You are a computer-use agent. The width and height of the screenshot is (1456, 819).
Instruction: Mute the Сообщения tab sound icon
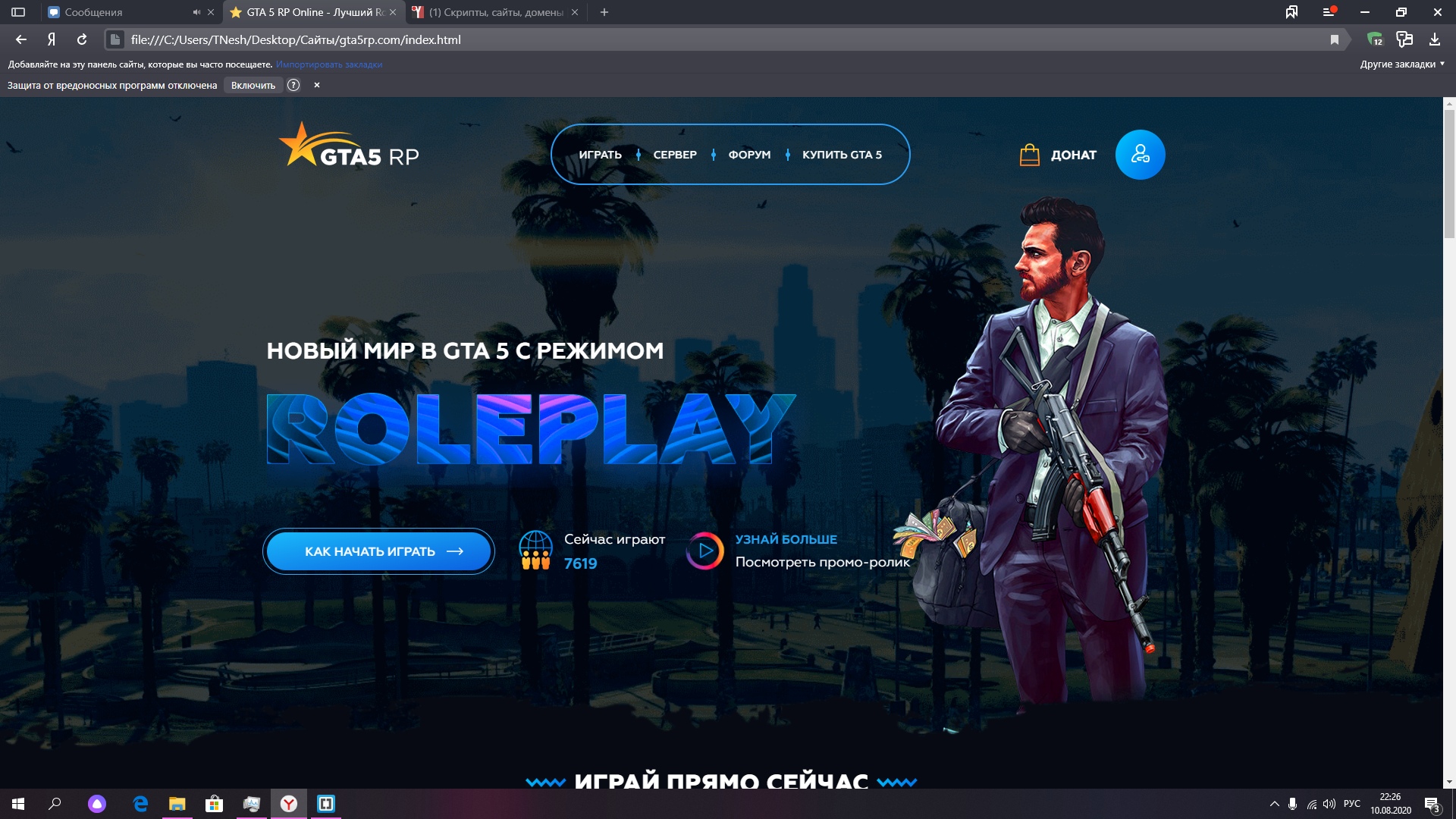[196, 12]
